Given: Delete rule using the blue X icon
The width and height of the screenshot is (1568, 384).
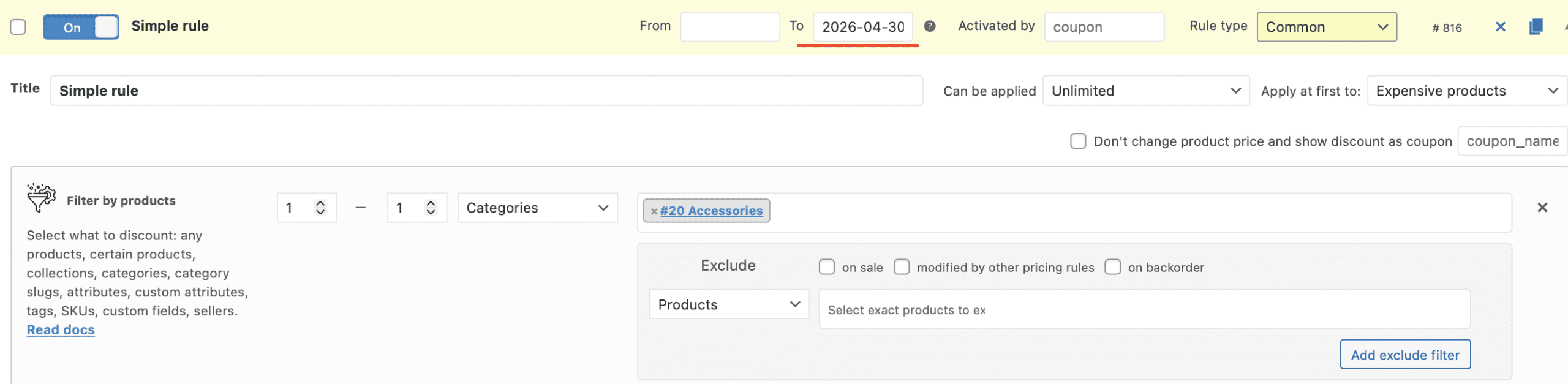Looking at the screenshot, I should coord(1500,27).
